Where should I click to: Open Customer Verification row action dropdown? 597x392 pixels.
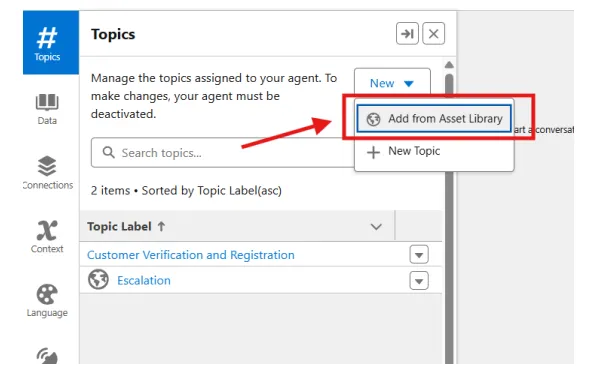pos(419,255)
